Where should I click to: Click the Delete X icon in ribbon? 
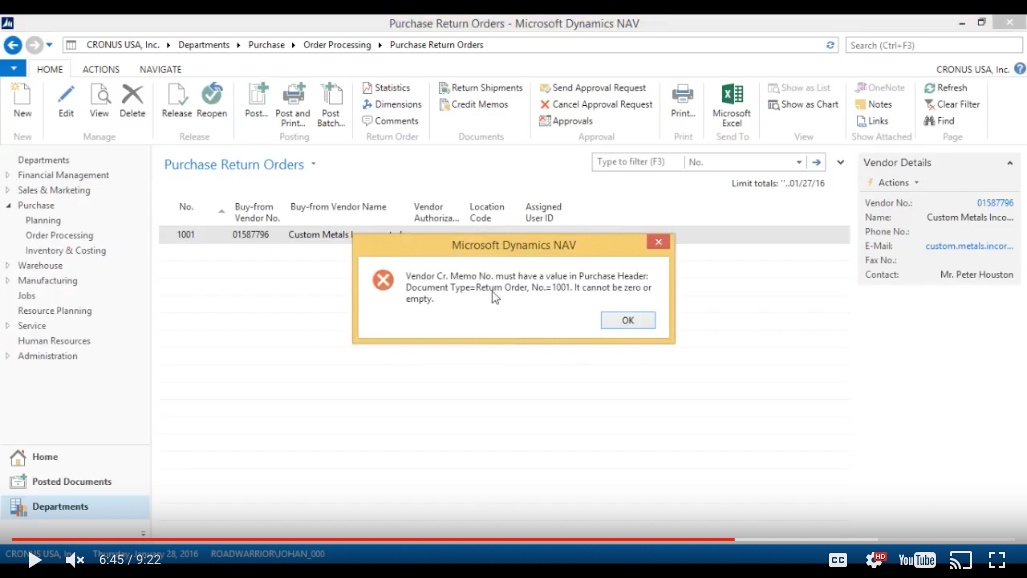click(x=132, y=94)
